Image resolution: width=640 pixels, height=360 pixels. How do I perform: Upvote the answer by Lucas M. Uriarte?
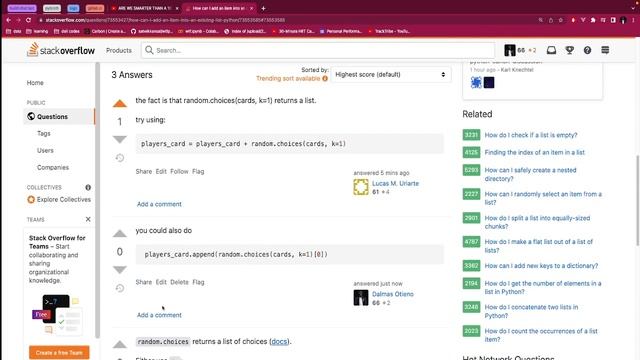pos(120,104)
